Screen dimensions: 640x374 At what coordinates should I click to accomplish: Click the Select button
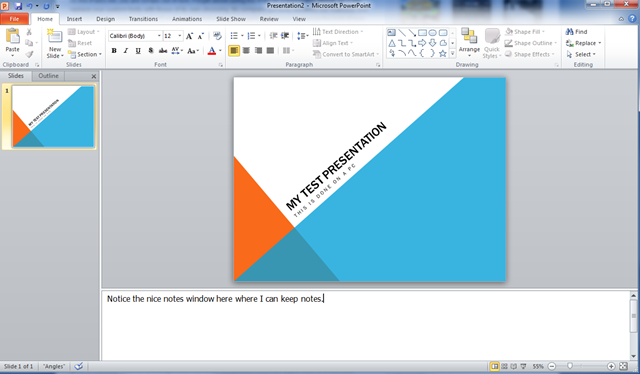pyautogui.click(x=581, y=54)
